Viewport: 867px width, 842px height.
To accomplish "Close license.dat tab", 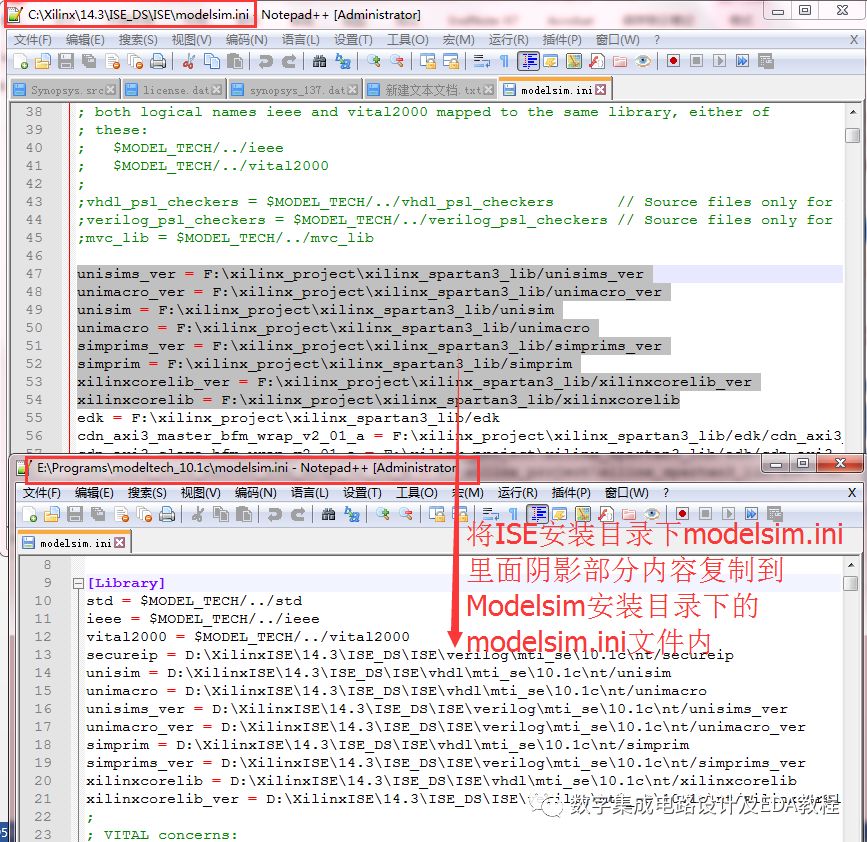I will pyautogui.click(x=216, y=90).
